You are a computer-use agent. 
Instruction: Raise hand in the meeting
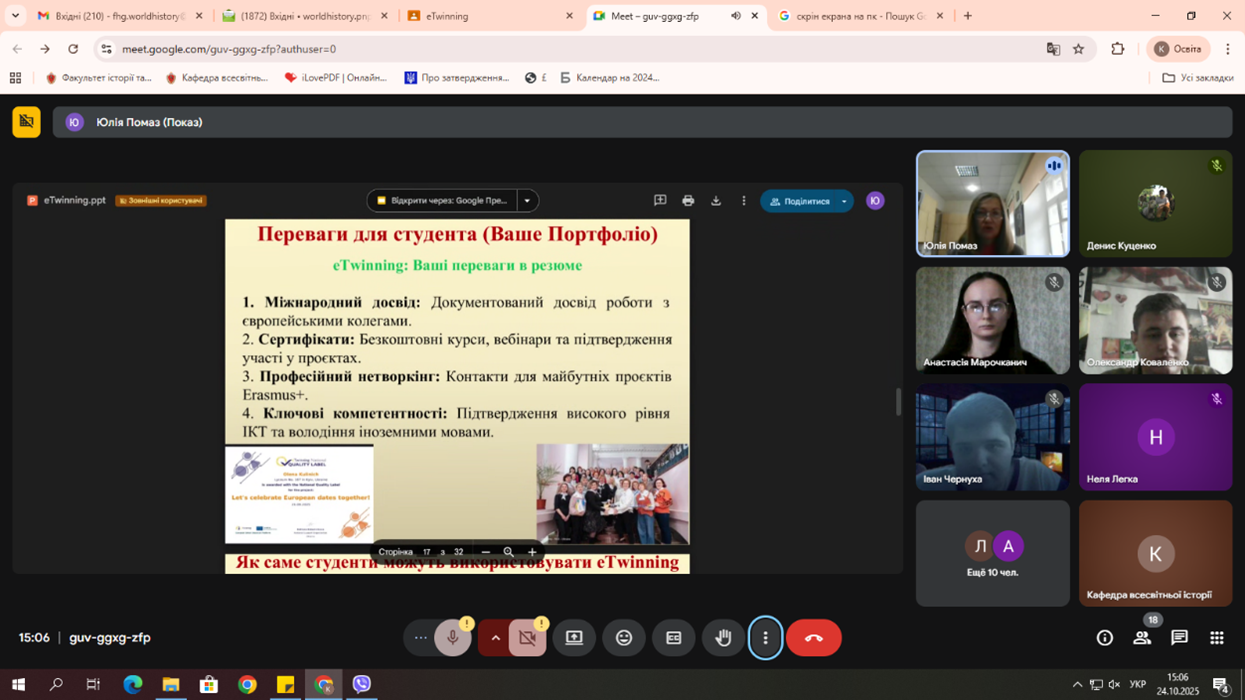(x=723, y=638)
